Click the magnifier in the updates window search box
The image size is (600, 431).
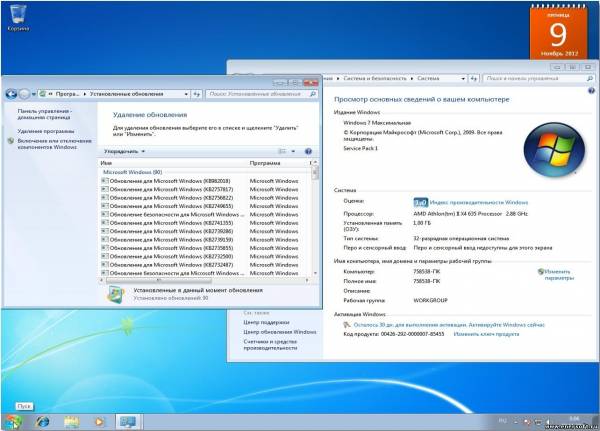pos(313,94)
